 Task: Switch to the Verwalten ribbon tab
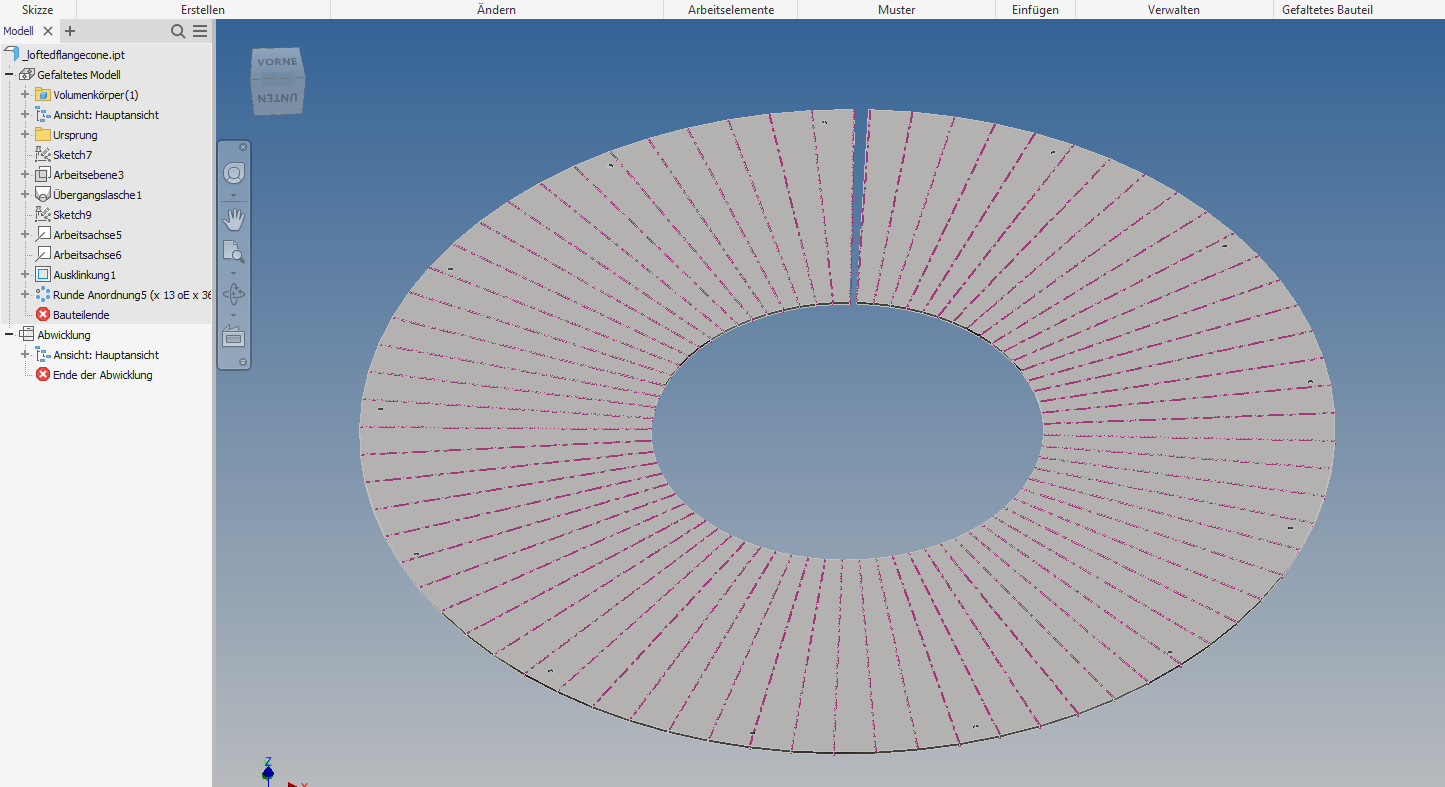[x=1175, y=10]
